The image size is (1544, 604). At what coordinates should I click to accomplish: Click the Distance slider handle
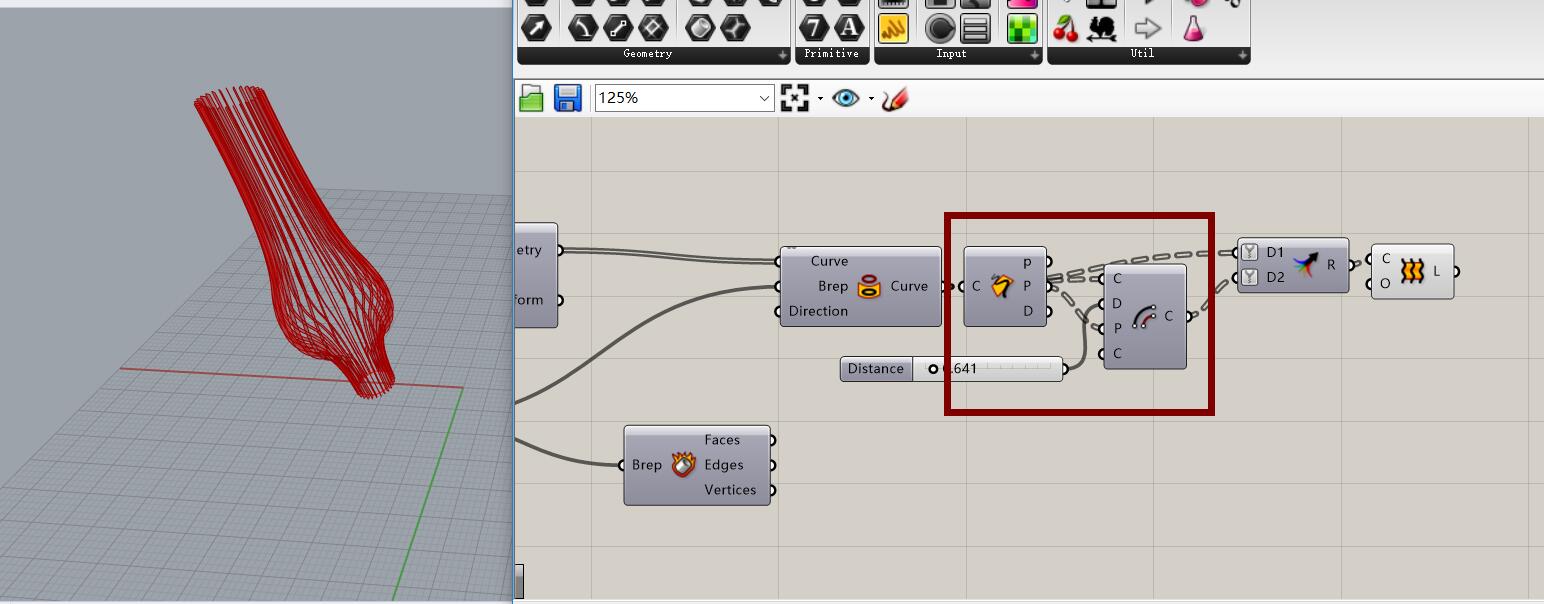pyautogui.click(x=933, y=369)
